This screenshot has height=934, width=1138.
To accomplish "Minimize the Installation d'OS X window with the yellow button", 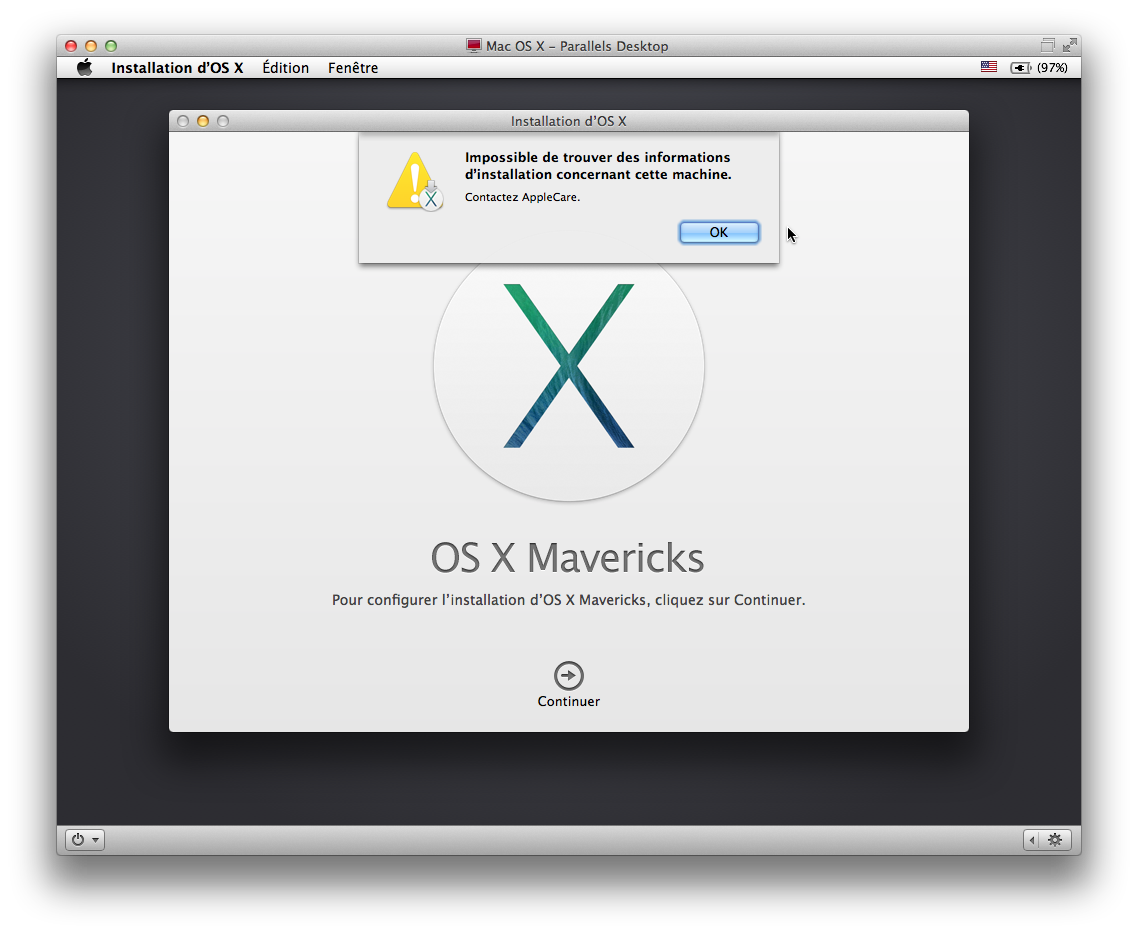I will pyautogui.click(x=203, y=121).
